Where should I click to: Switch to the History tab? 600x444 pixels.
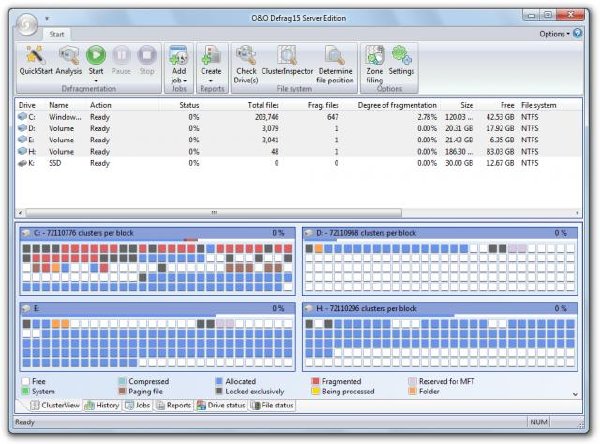[x=102, y=405]
